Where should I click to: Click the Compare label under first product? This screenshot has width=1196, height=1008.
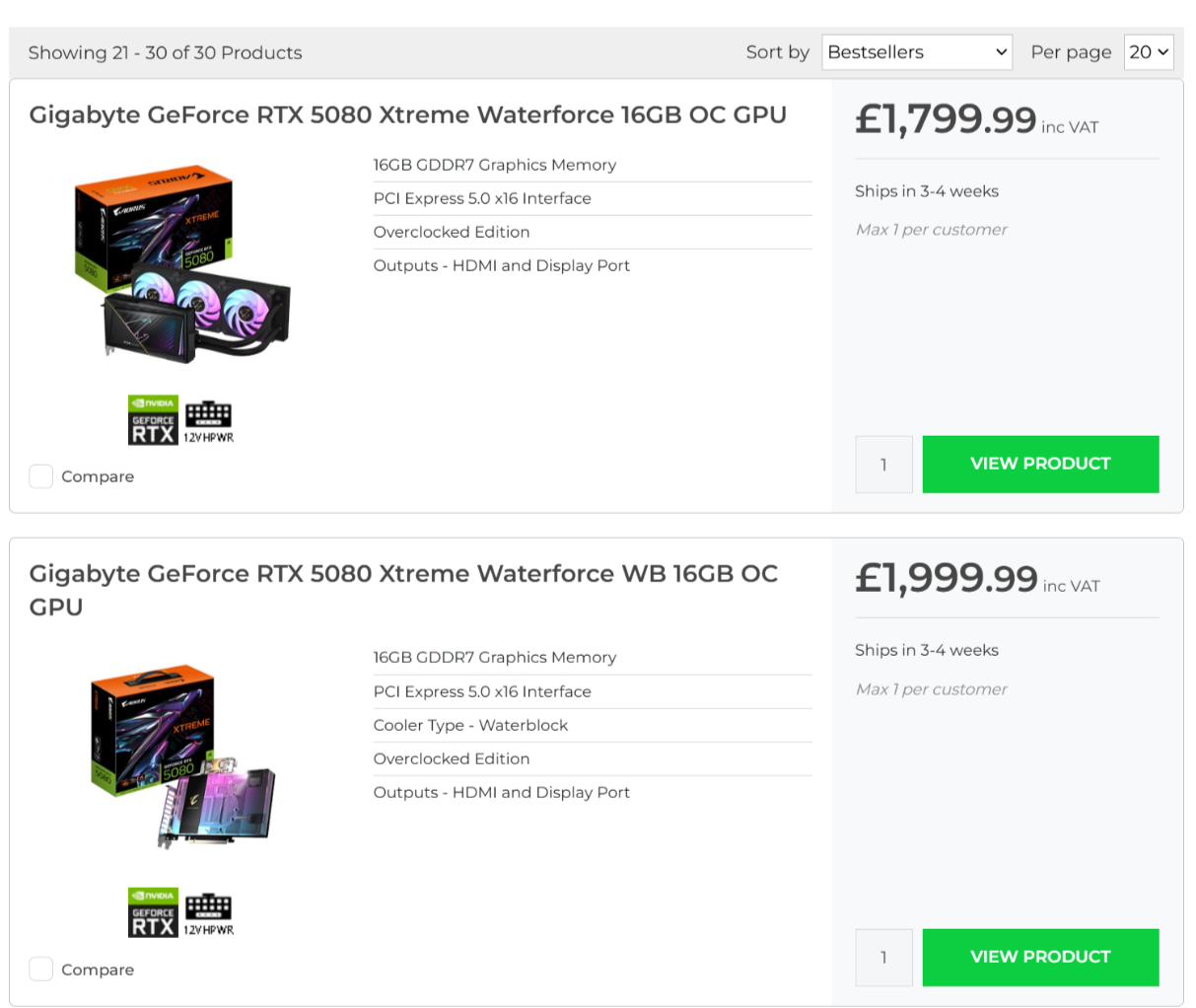click(98, 477)
